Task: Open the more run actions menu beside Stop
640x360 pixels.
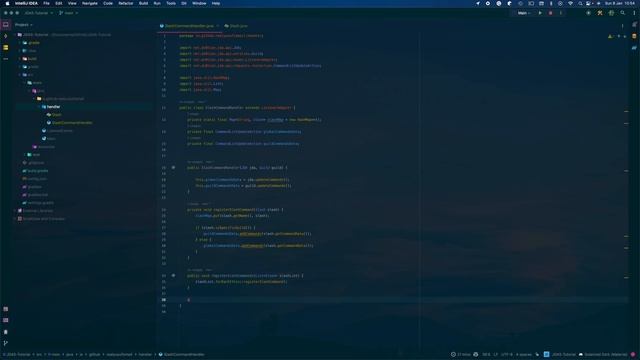Action: (x=560, y=13)
